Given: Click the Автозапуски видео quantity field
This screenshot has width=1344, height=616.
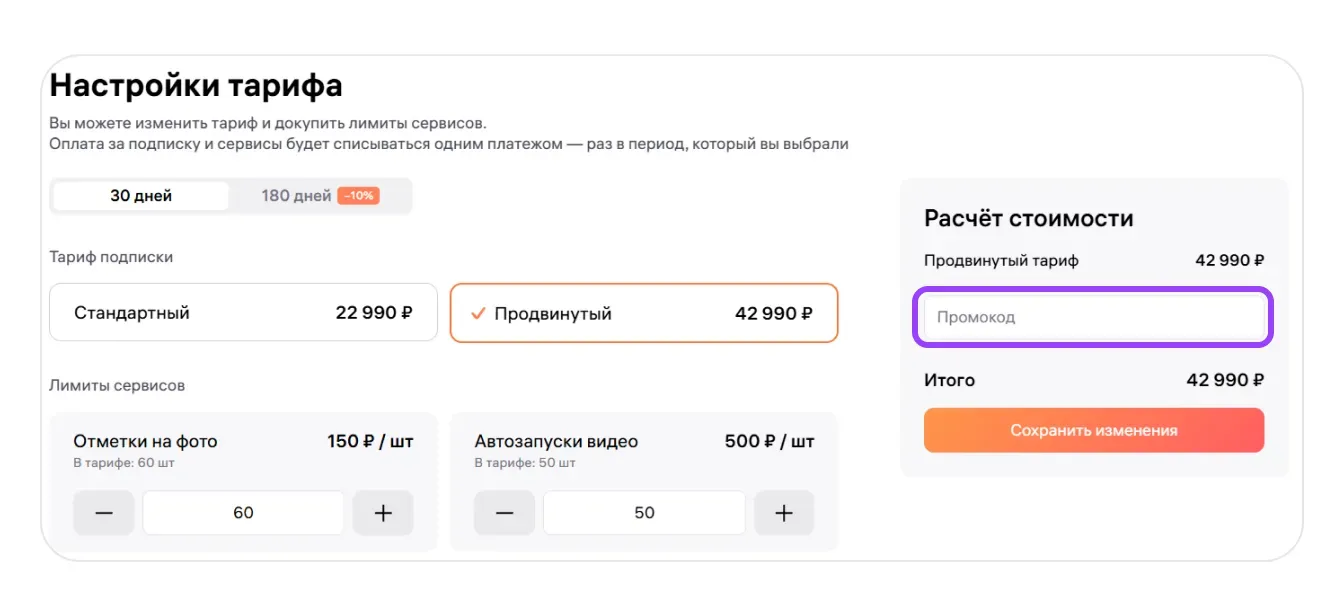Looking at the screenshot, I should 644,513.
